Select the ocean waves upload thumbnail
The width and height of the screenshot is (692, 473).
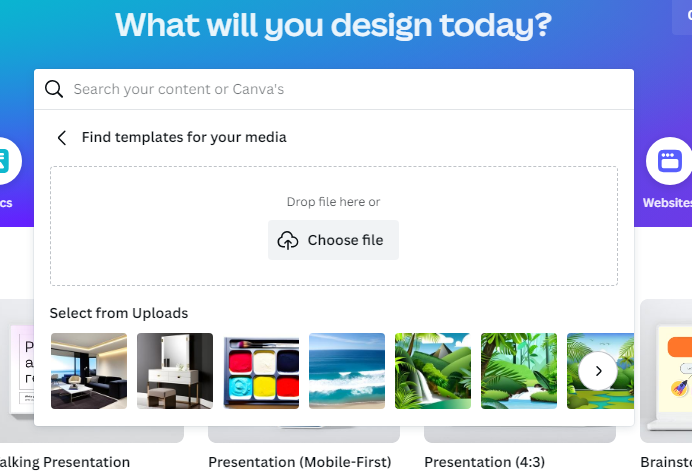(347, 371)
